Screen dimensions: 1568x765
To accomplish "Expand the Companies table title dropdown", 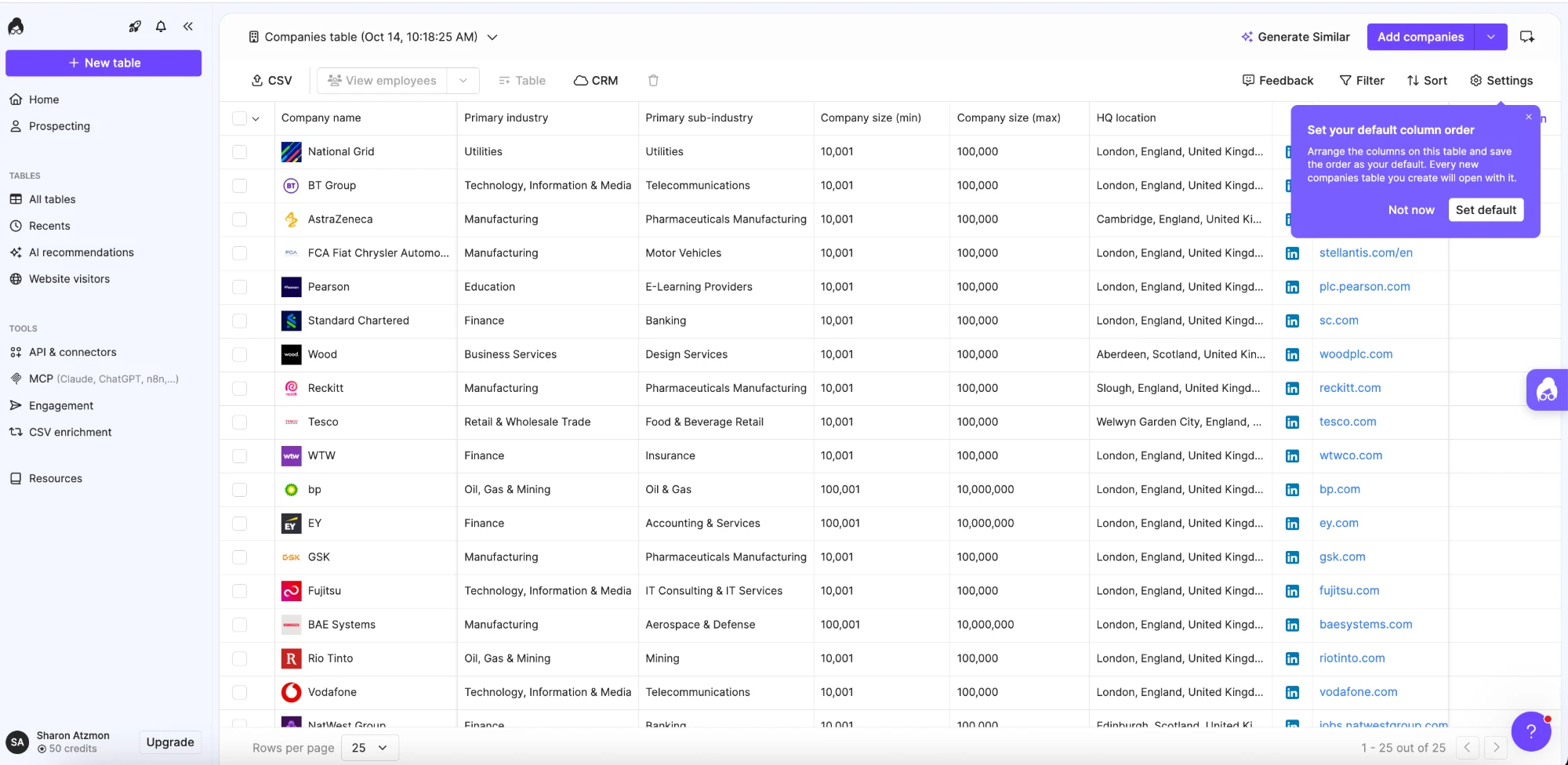I will click(x=492, y=37).
